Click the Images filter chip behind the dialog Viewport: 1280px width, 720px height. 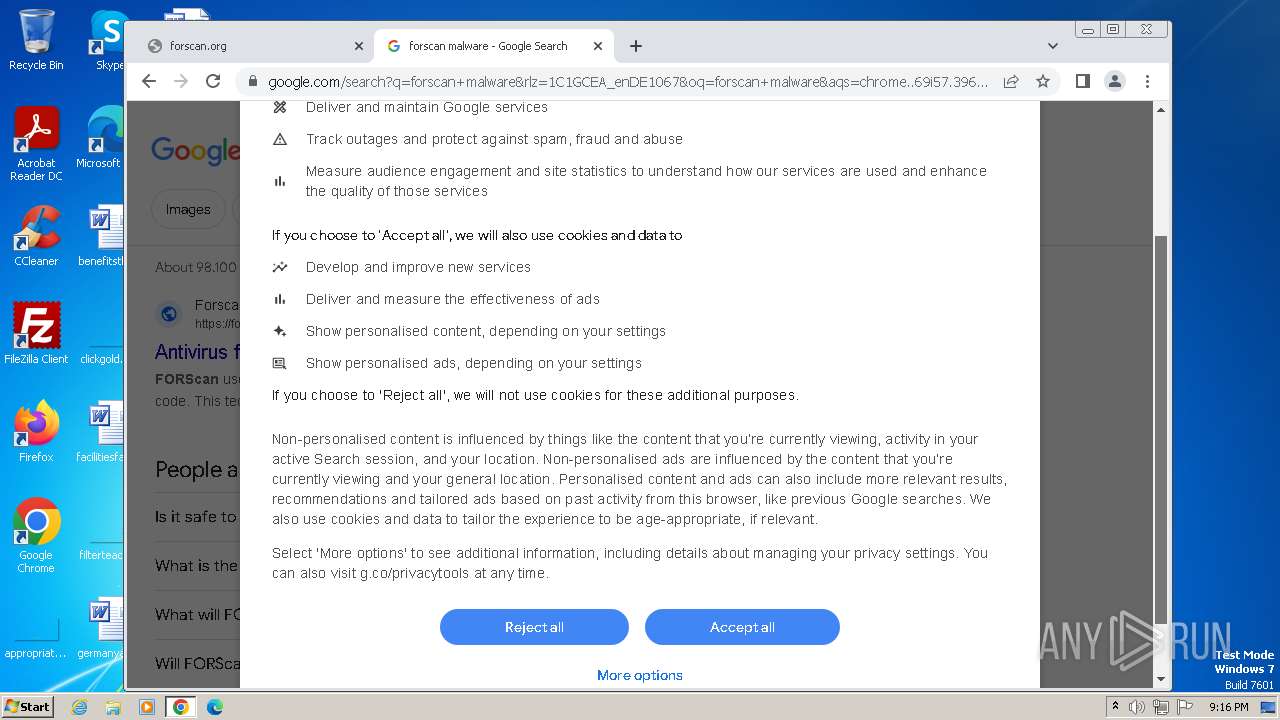pyautogui.click(x=188, y=209)
